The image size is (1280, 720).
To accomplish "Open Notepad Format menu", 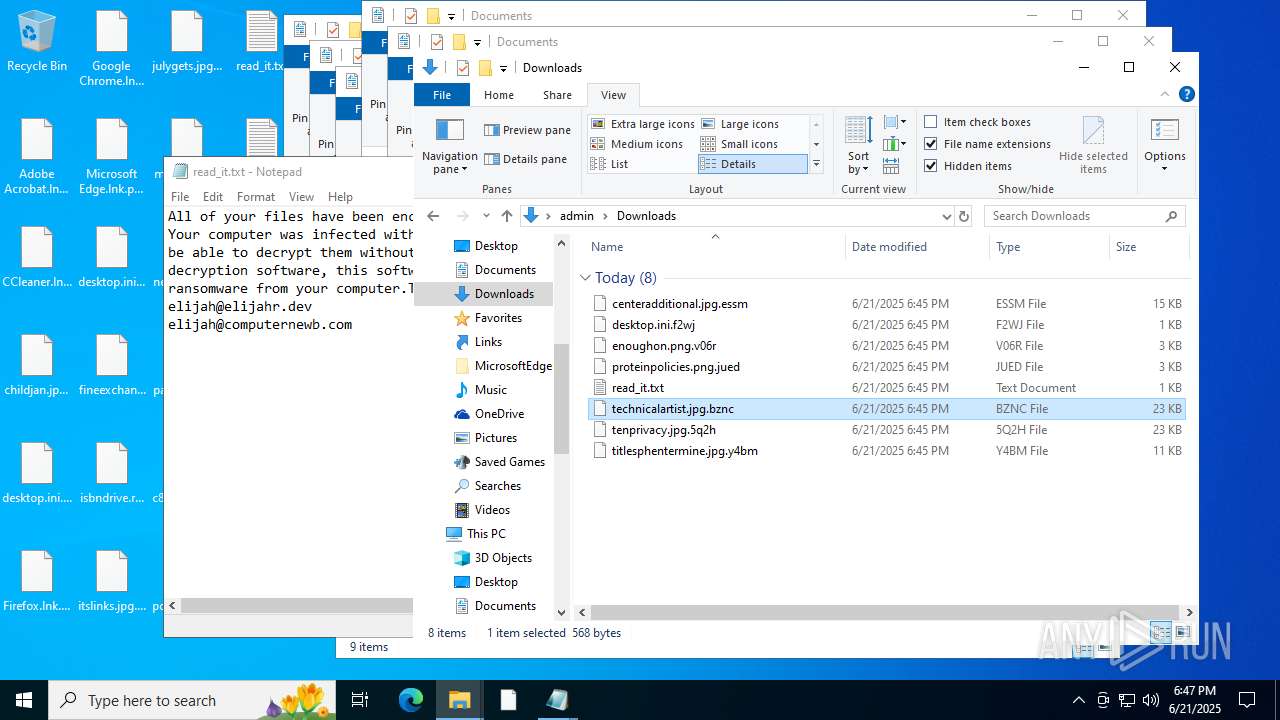I will coord(256,197).
